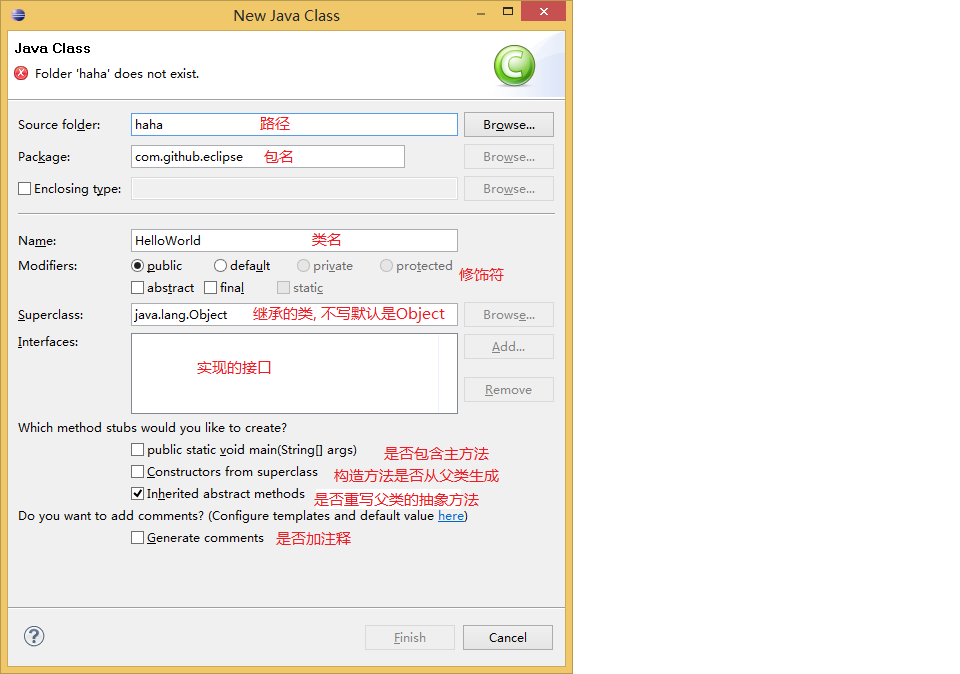Screen dimensions: 960x674
Task: Enable the Generate comments checkbox
Action: point(138,537)
